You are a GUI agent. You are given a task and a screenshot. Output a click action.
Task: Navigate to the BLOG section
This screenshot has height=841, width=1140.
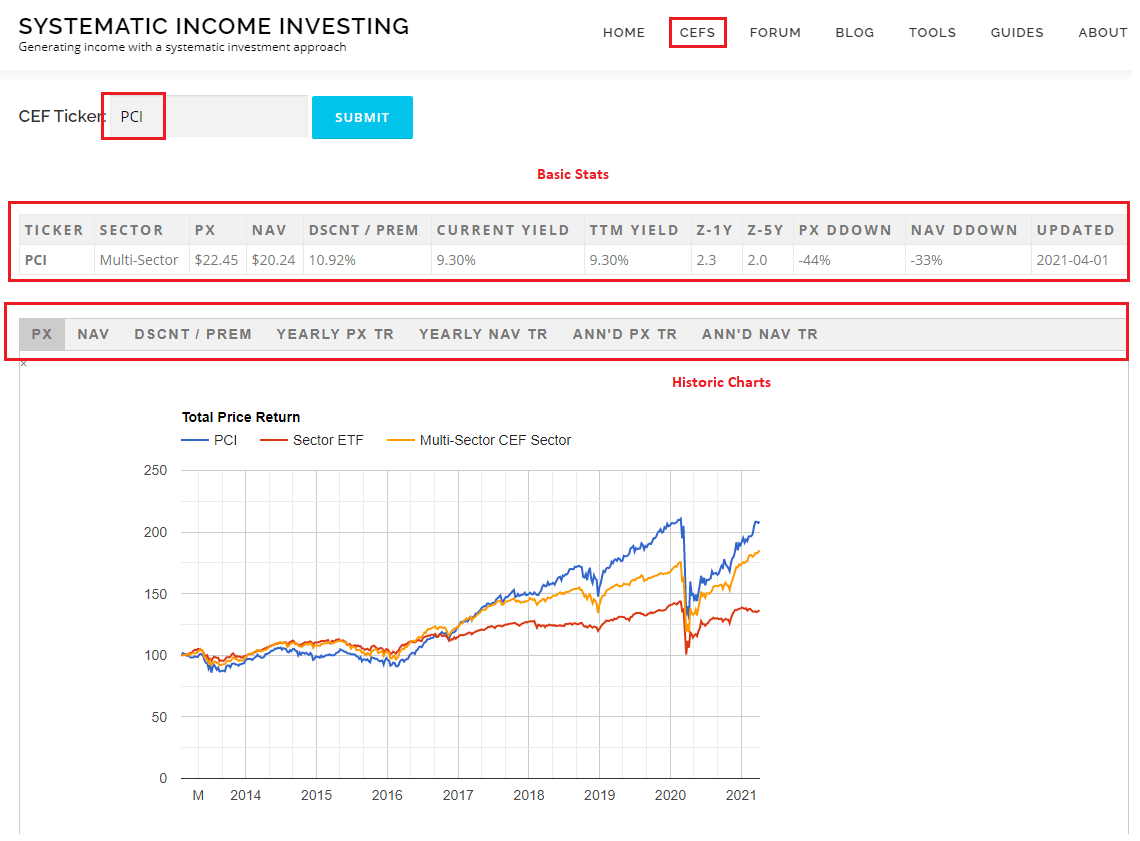855,33
